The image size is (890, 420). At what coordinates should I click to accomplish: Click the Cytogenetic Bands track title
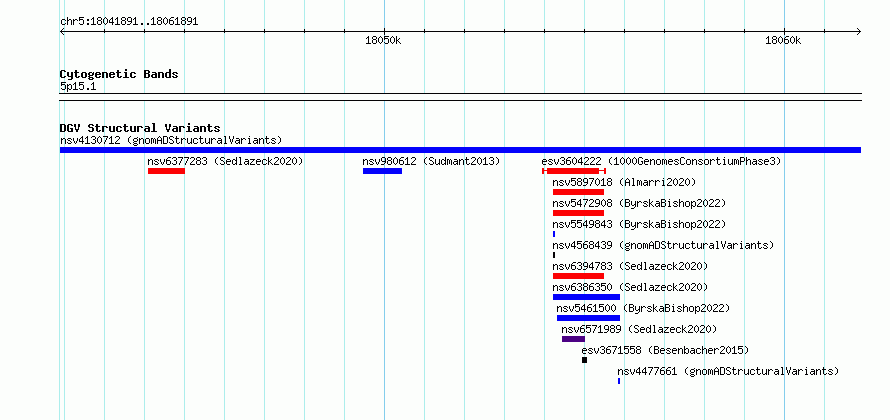point(119,74)
